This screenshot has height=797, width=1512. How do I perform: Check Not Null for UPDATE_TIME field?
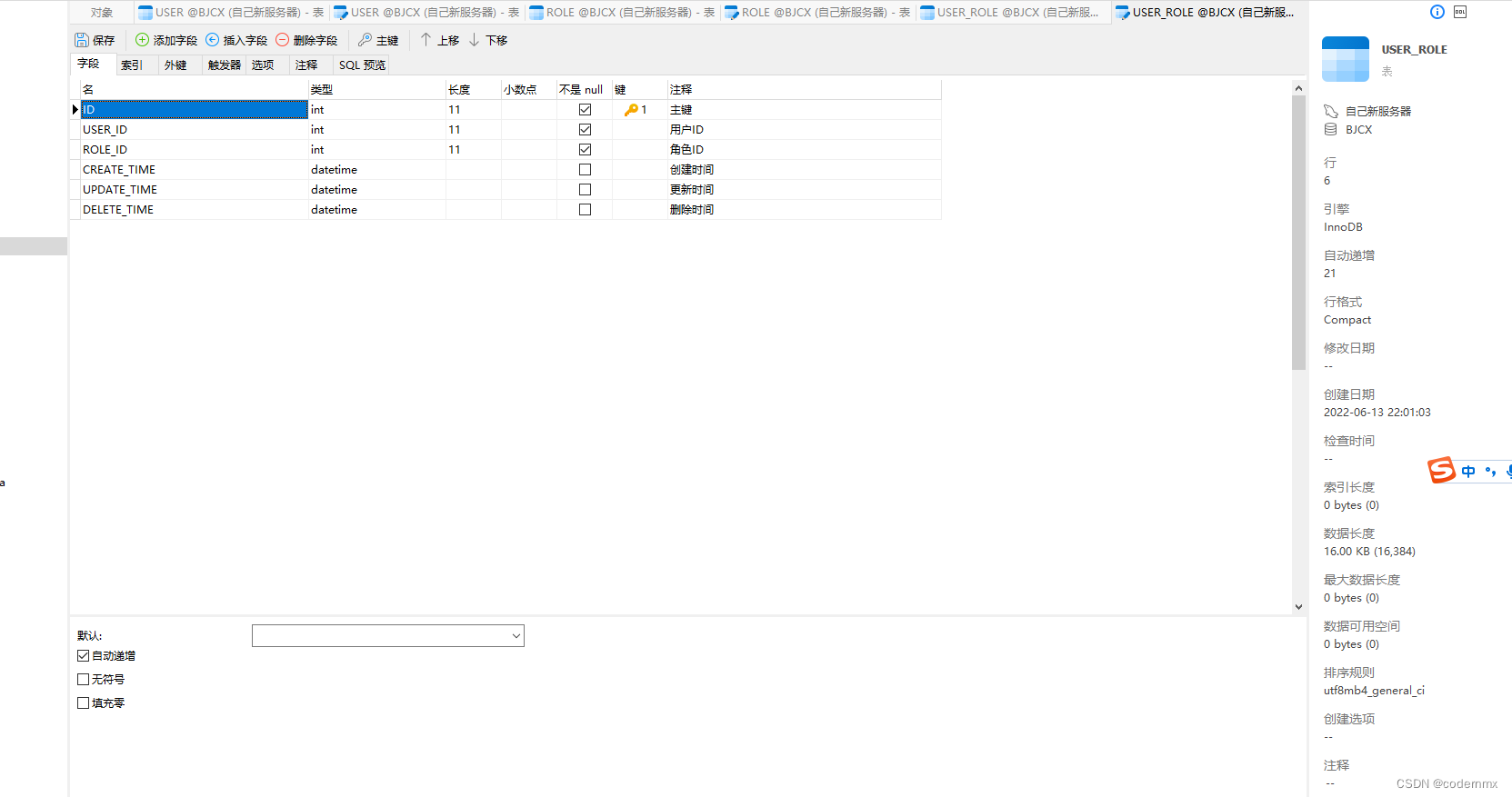585,189
